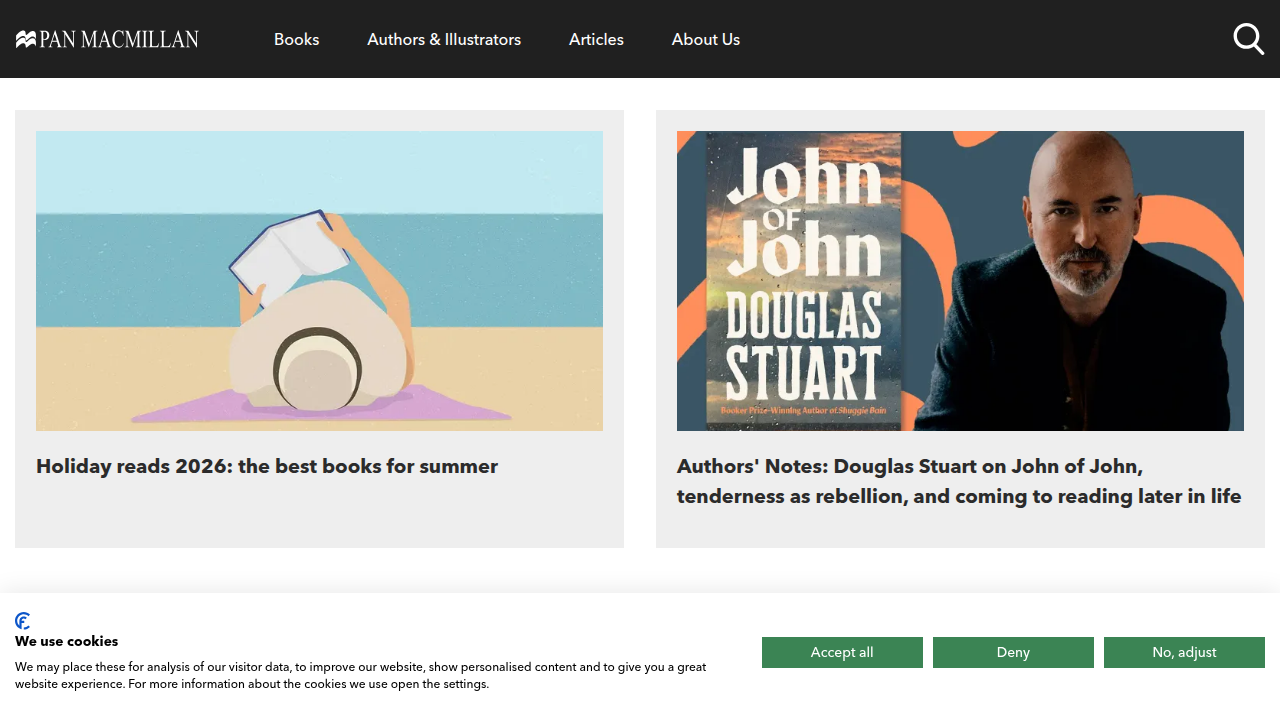The width and height of the screenshot is (1280, 720).
Task: Open the Douglas Stuart Authors' Notes headline
Action: (x=959, y=481)
